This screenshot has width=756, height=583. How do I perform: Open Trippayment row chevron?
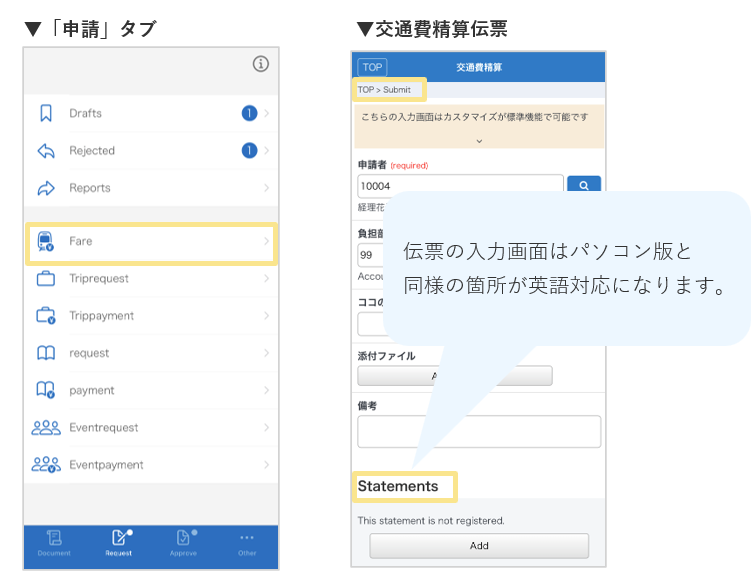tap(266, 316)
